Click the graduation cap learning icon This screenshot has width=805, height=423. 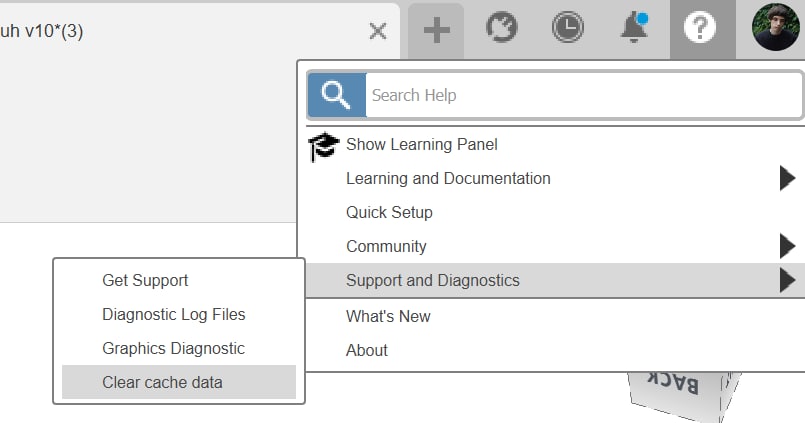click(x=323, y=146)
